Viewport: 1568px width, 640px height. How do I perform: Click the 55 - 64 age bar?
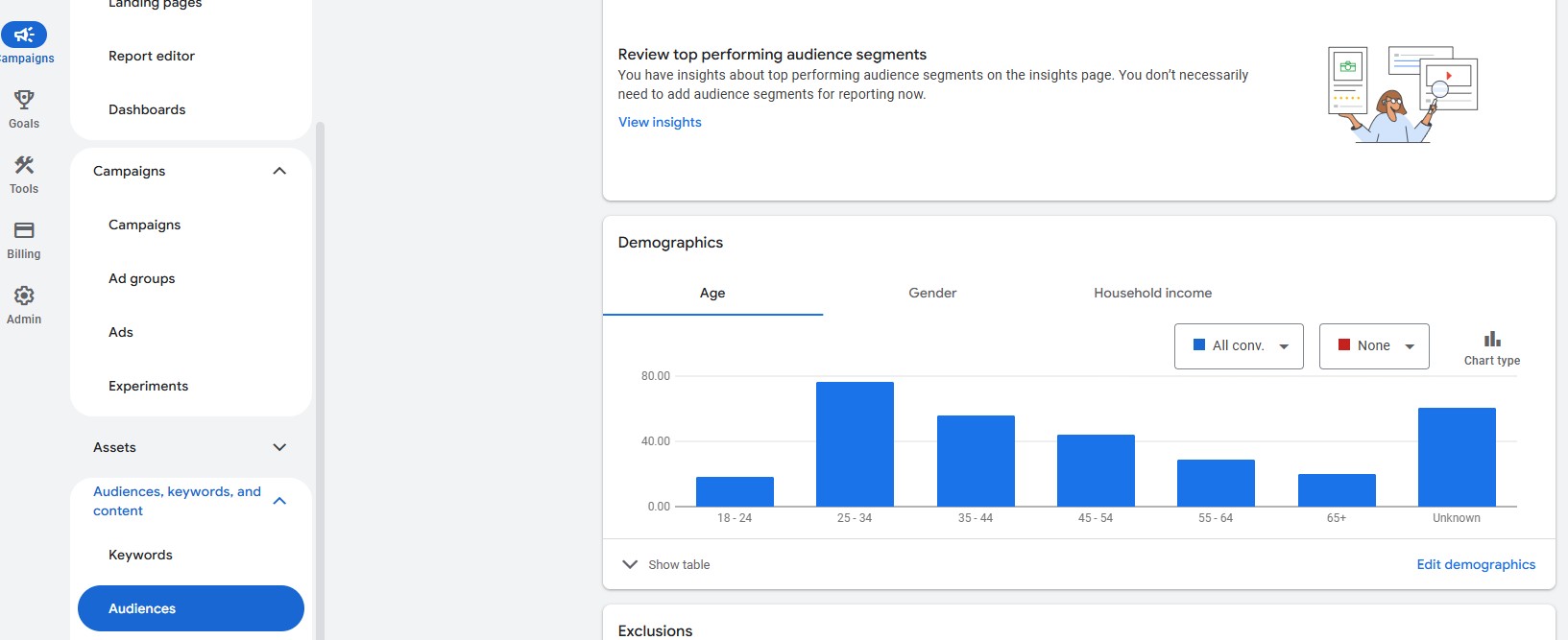click(1216, 483)
